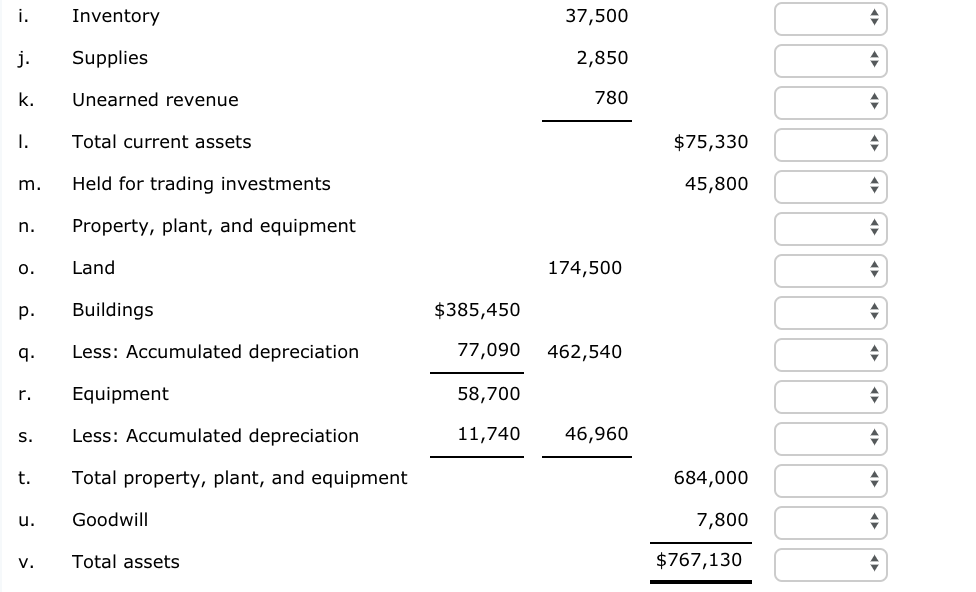Open the dropdown next to Goodwill
976x592 pixels.
pos(829,523)
